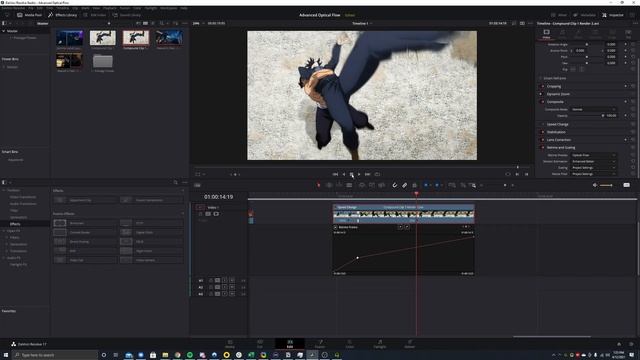The image size is (640, 360).
Task: Open the Resize Filter dropdown
Action: click(x=593, y=174)
